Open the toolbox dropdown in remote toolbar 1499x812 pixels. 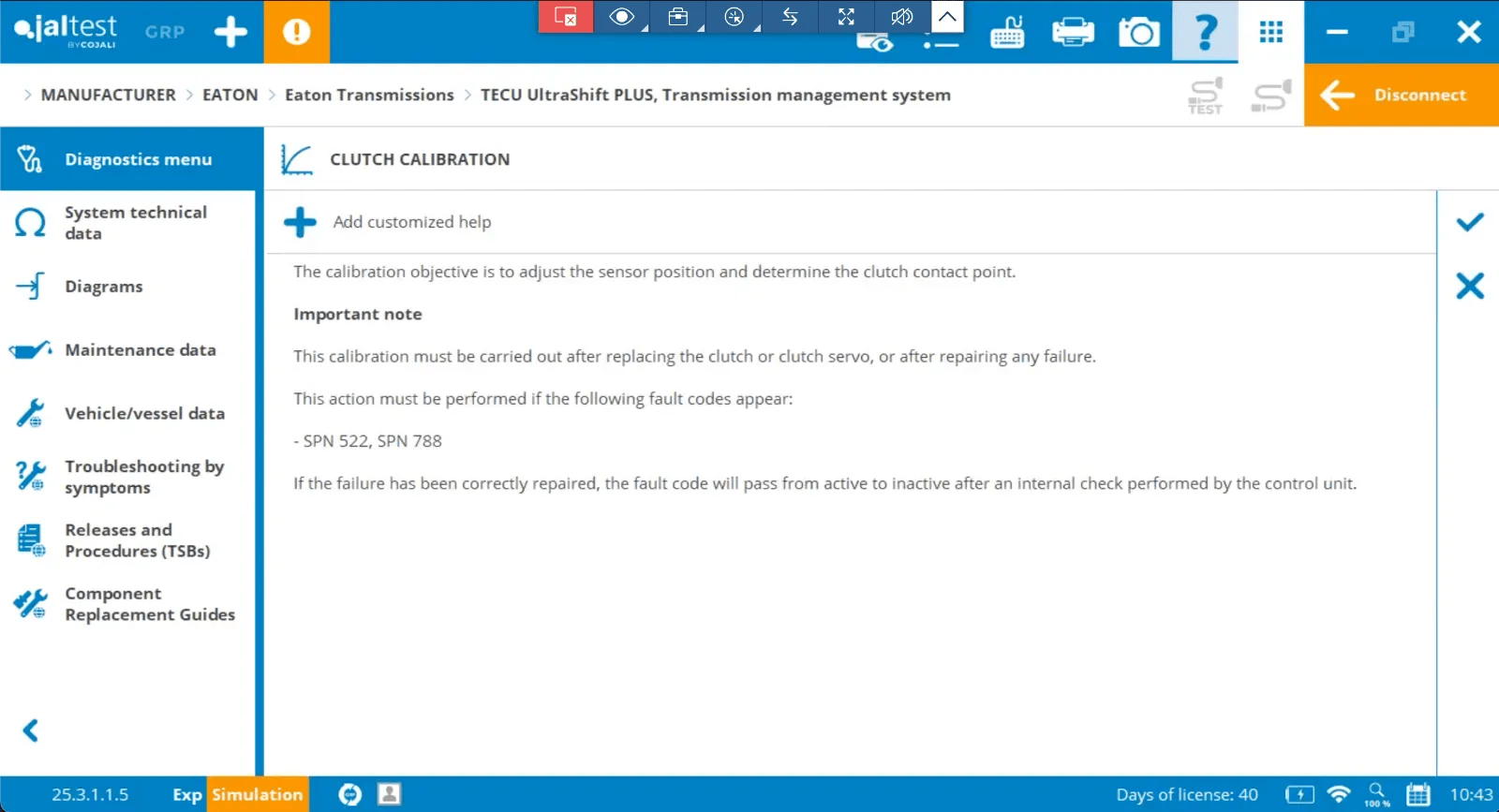[x=678, y=17]
